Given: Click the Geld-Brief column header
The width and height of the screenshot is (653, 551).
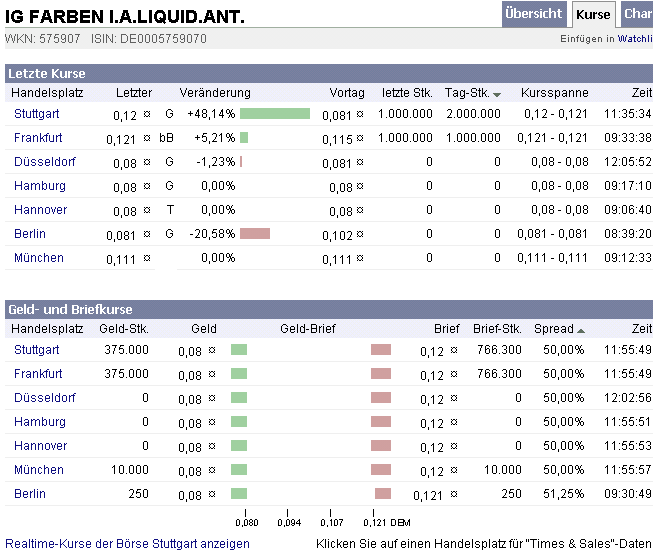Looking at the screenshot, I should (308, 329).
